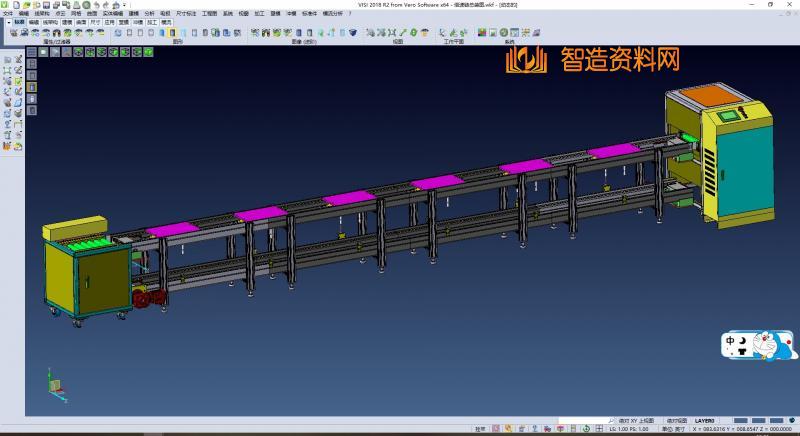
Task: Click the first icon in 属性/过滤器 group
Action: click(13, 33)
